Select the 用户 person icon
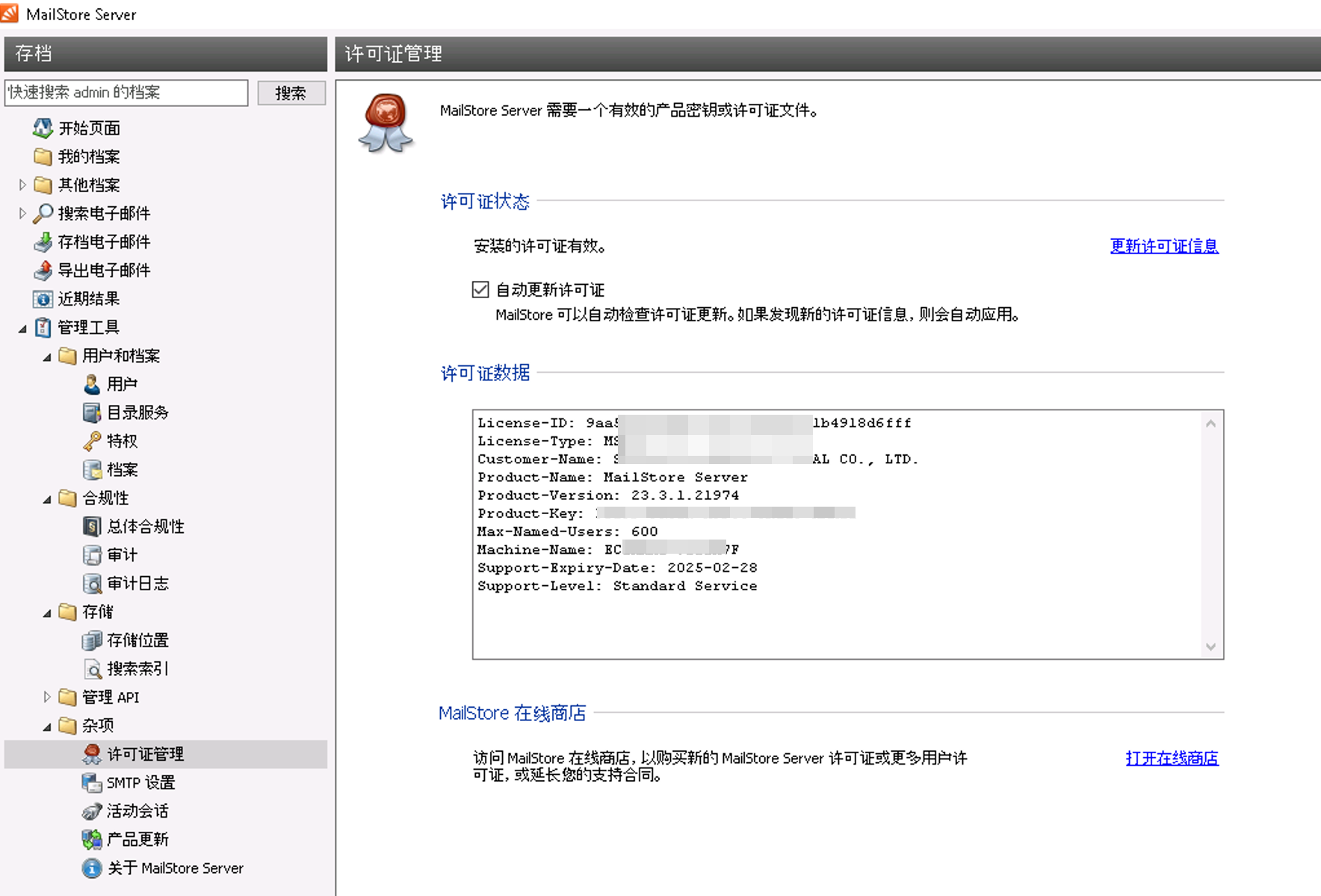 pyautogui.click(x=92, y=384)
